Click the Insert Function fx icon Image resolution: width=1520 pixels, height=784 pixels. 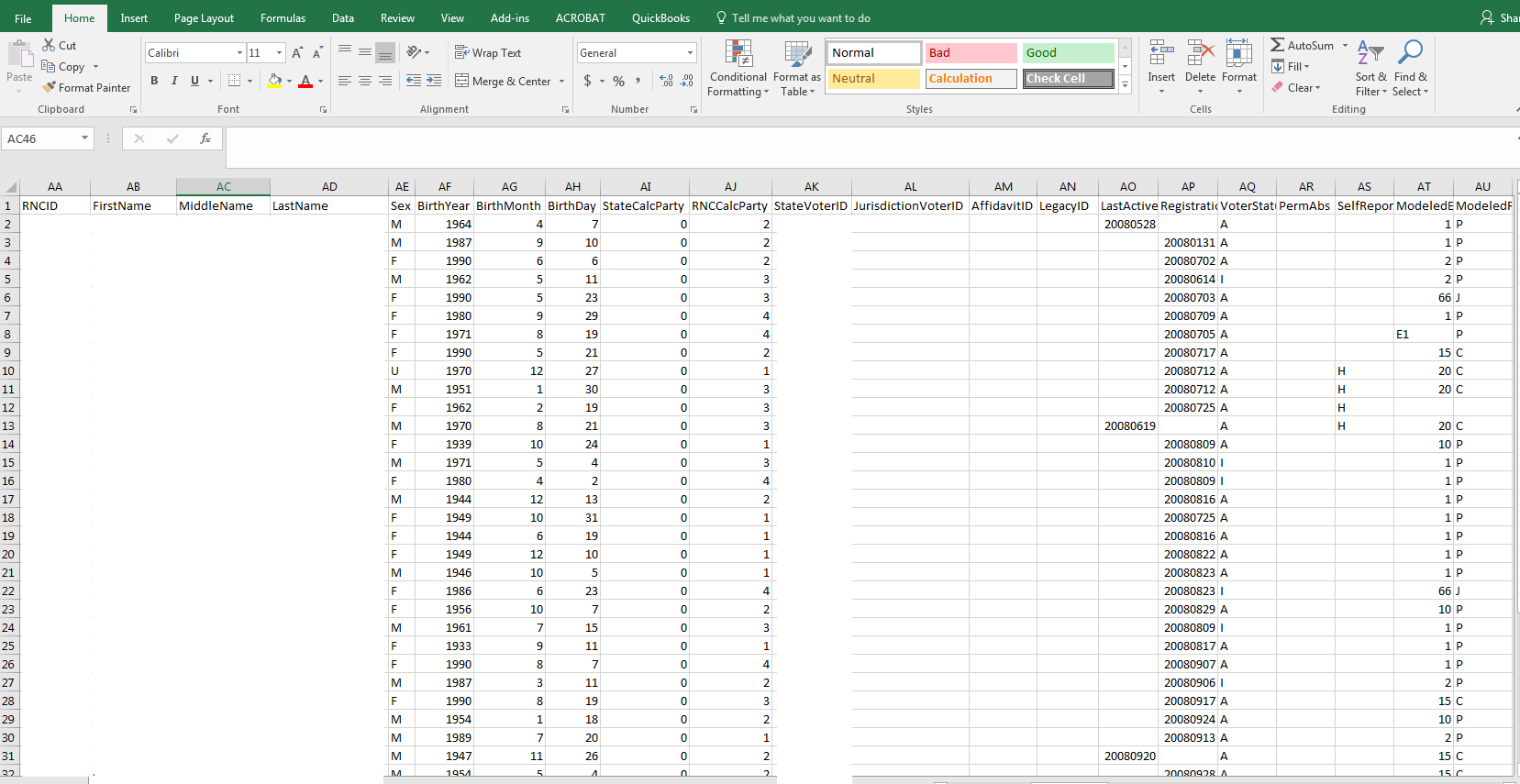(205, 138)
